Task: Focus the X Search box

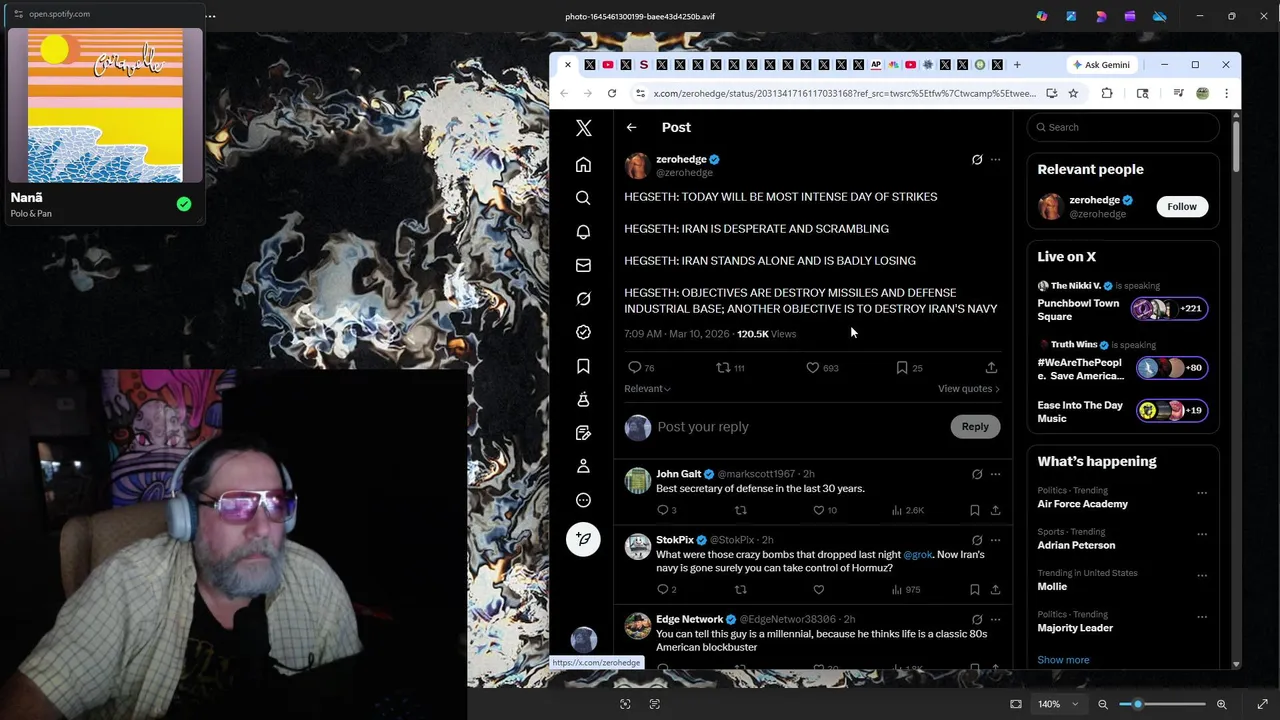Action: [x=1123, y=127]
